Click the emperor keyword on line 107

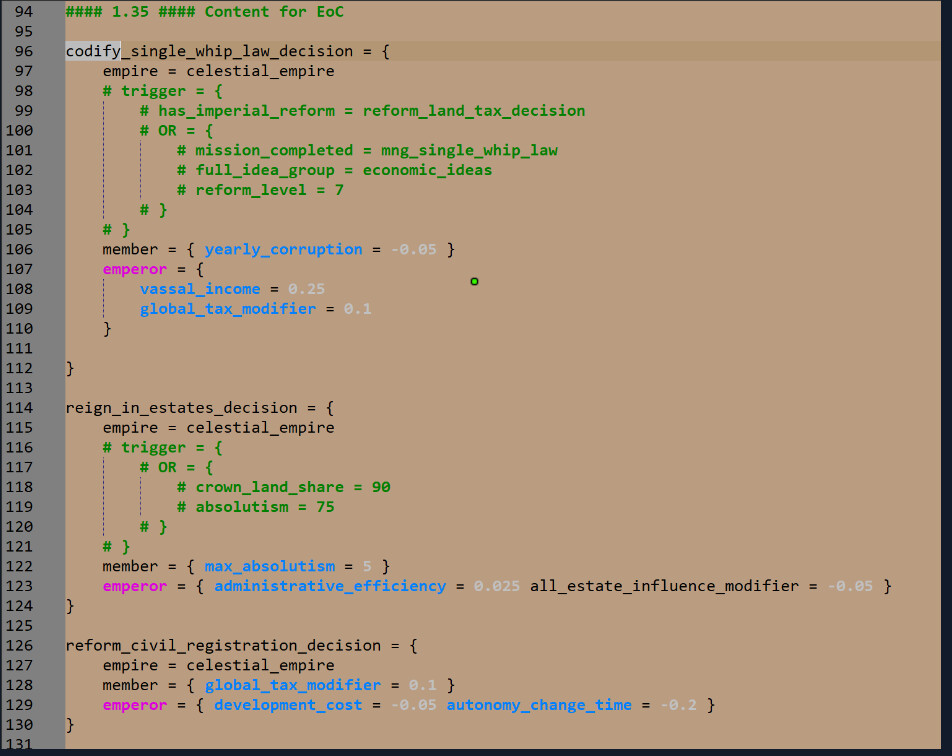(135, 270)
